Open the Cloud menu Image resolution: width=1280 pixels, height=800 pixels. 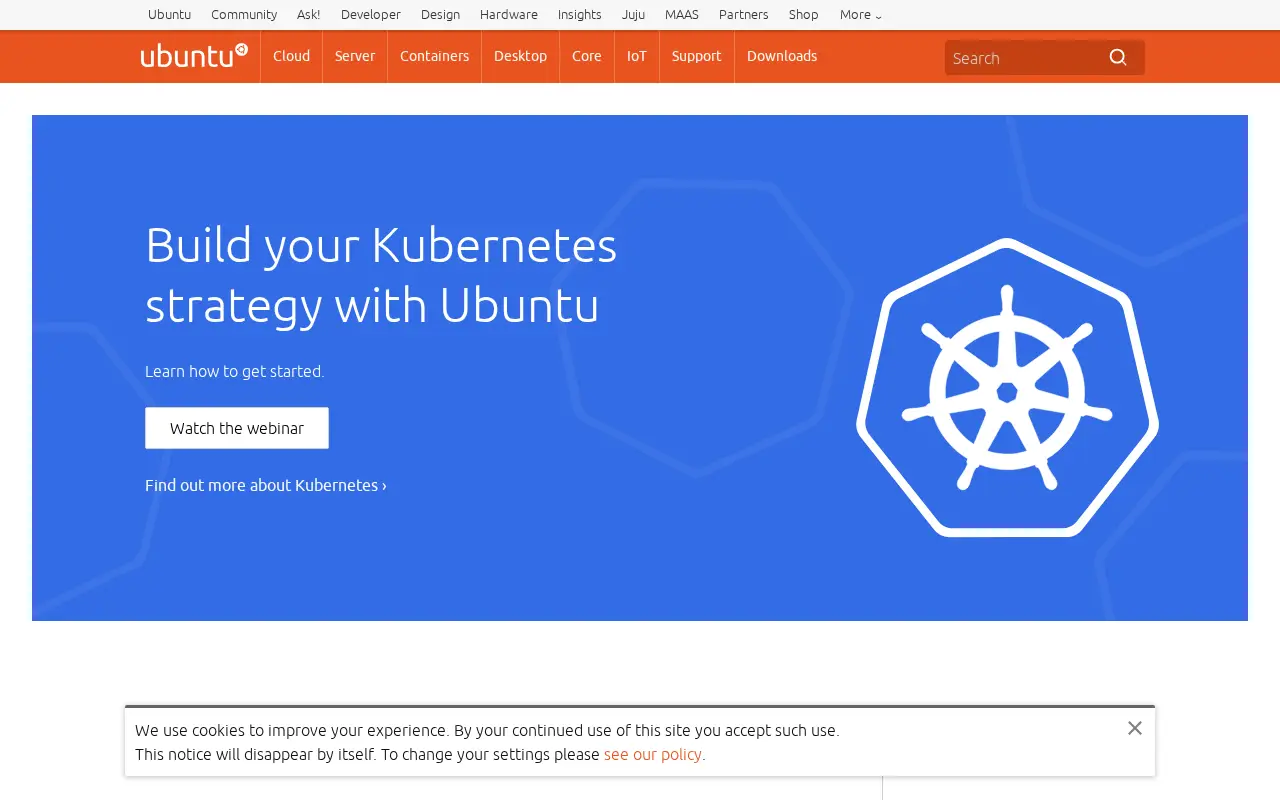(x=291, y=56)
